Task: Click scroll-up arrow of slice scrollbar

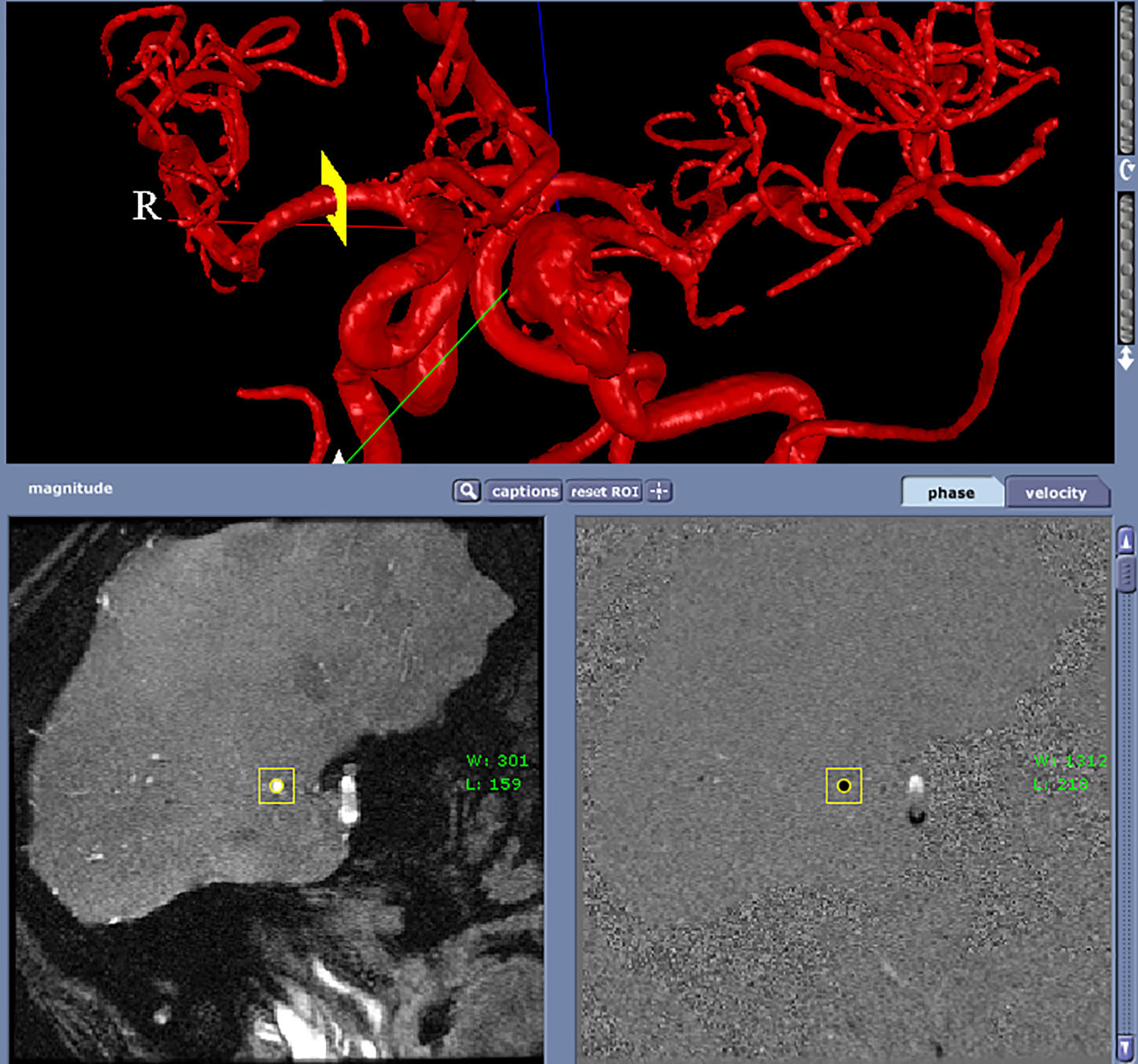Action: coord(1126,542)
